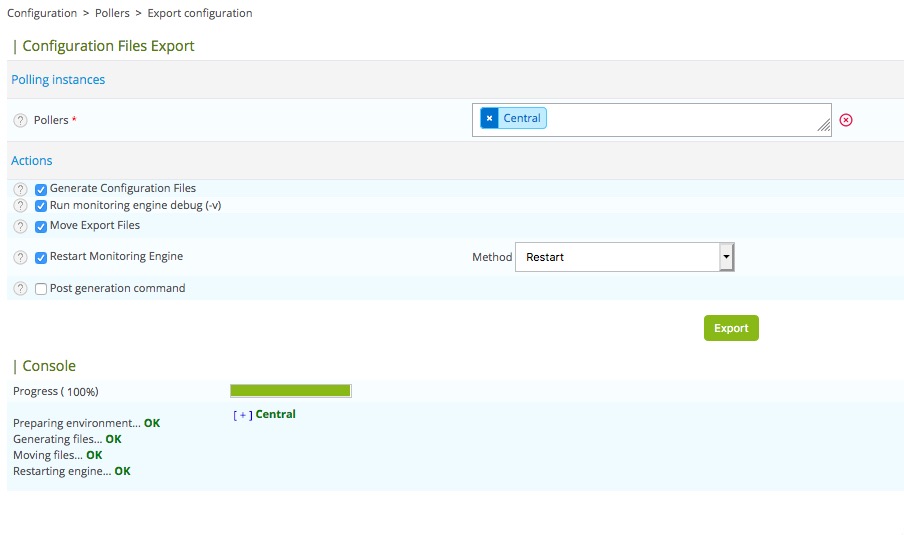Click the Central link in console
Image resolution: width=904 pixels, height=535 pixels.
[276, 414]
